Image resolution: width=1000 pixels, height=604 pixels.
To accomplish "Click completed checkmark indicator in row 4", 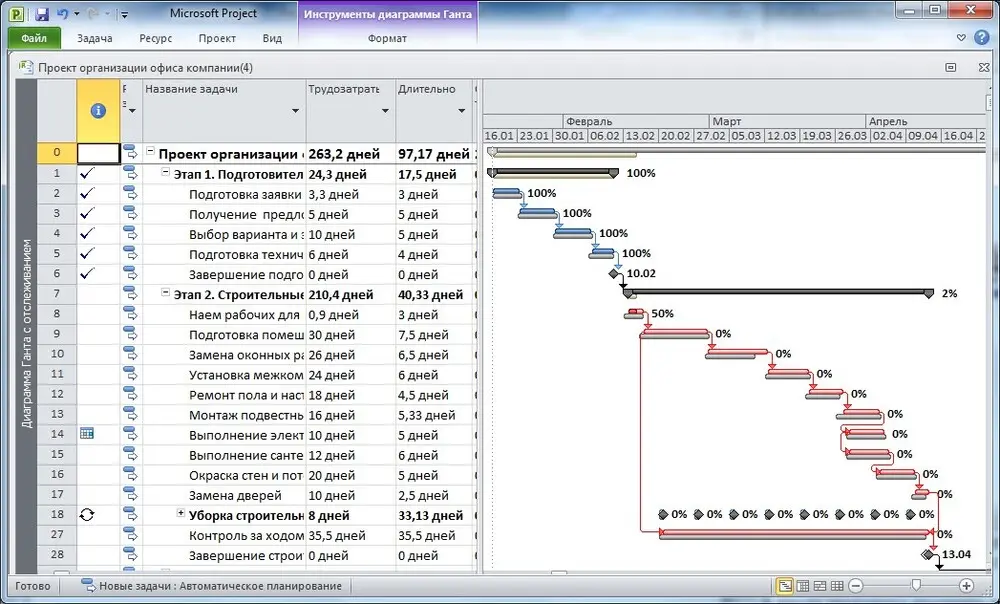I will tap(87, 233).
